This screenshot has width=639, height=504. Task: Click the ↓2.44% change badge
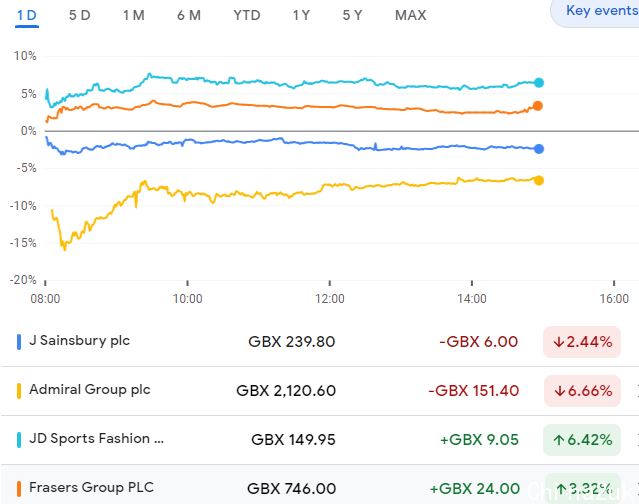582,342
